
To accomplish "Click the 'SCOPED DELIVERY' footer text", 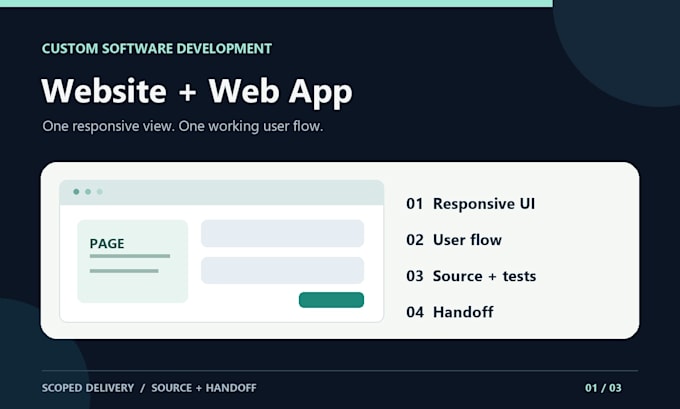I will tap(88, 388).
